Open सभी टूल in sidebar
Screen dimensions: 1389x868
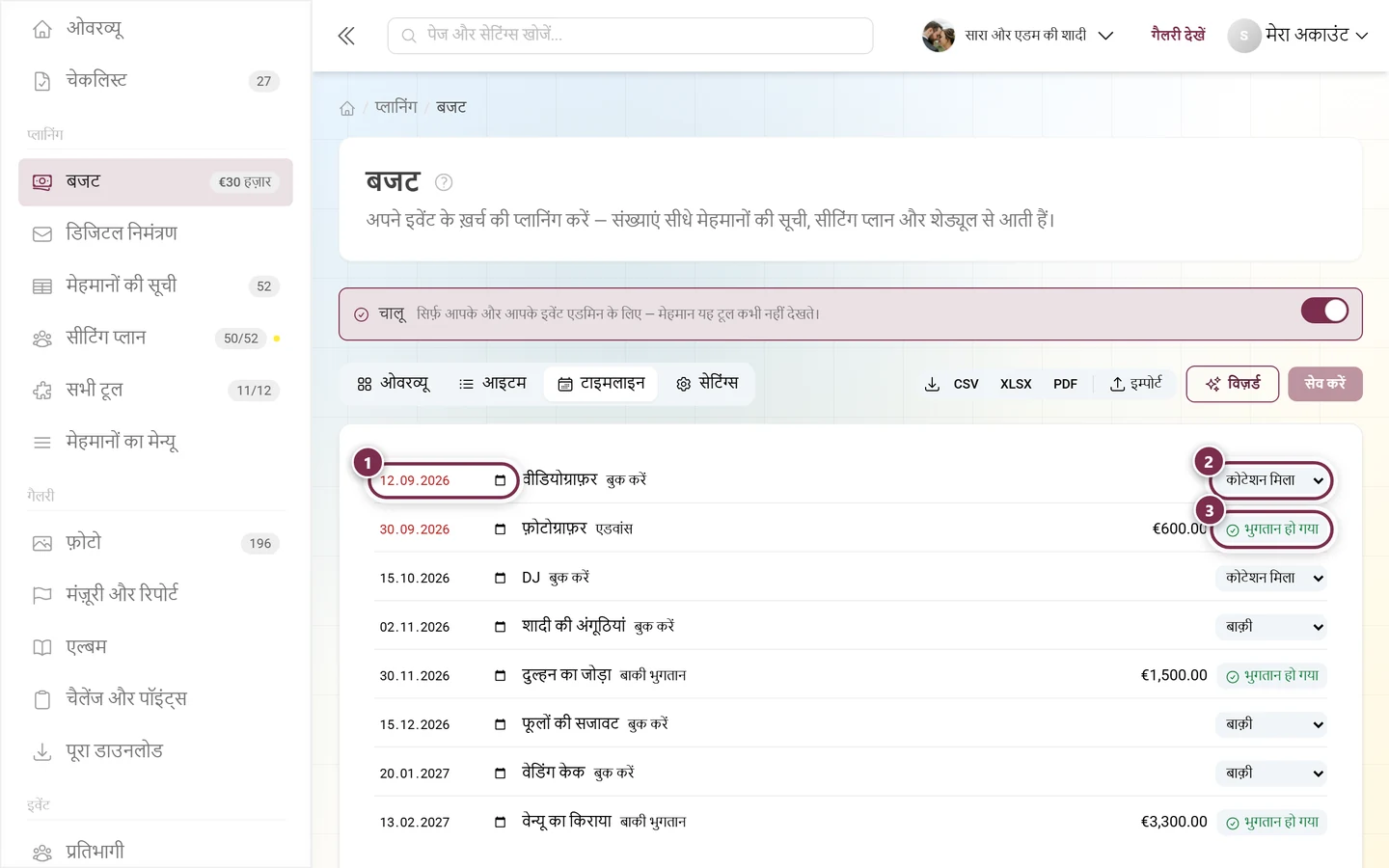[155, 390]
